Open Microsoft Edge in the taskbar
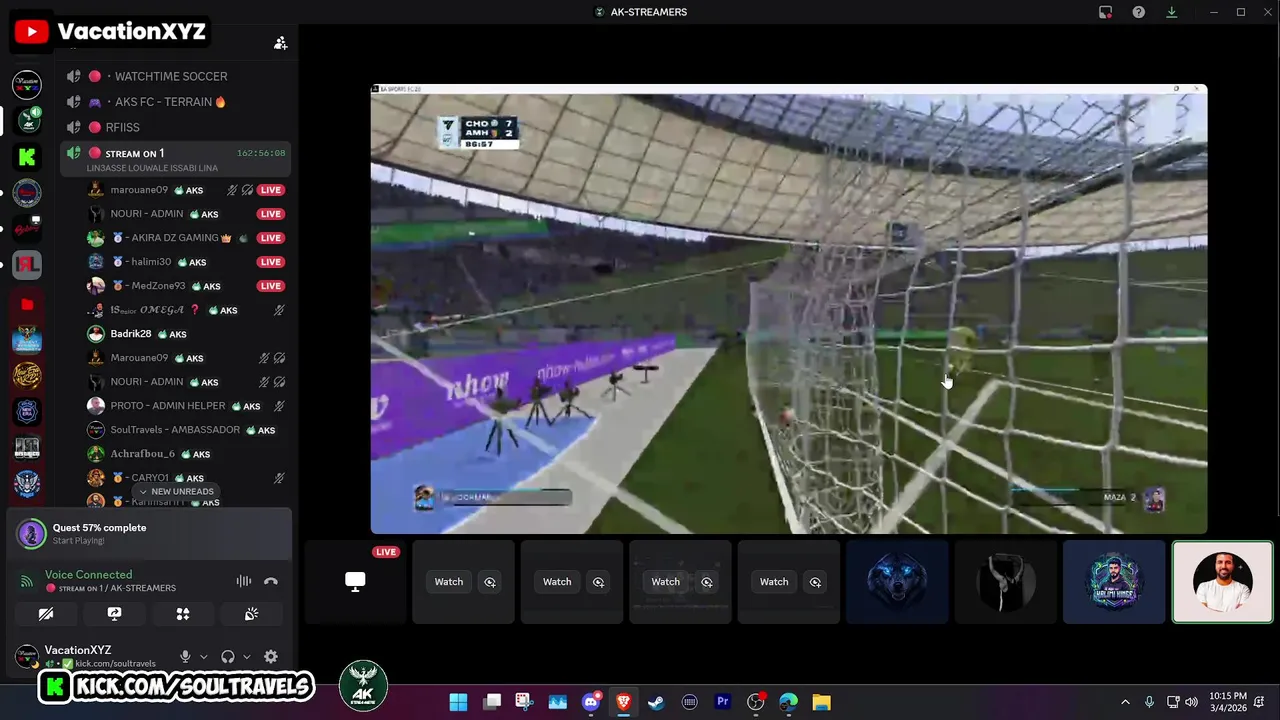Image resolution: width=1280 pixels, height=720 pixels. tap(788, 702)
